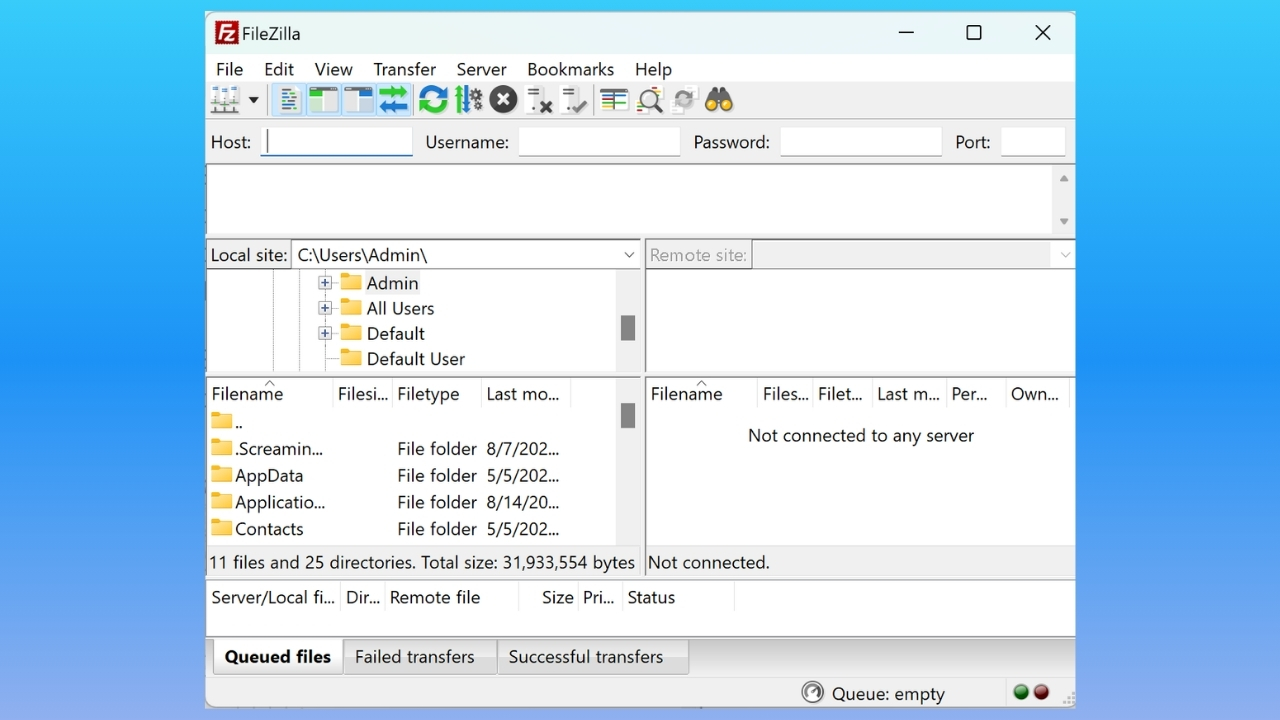Click the queue status gauge icon

[x=813, y=692]
